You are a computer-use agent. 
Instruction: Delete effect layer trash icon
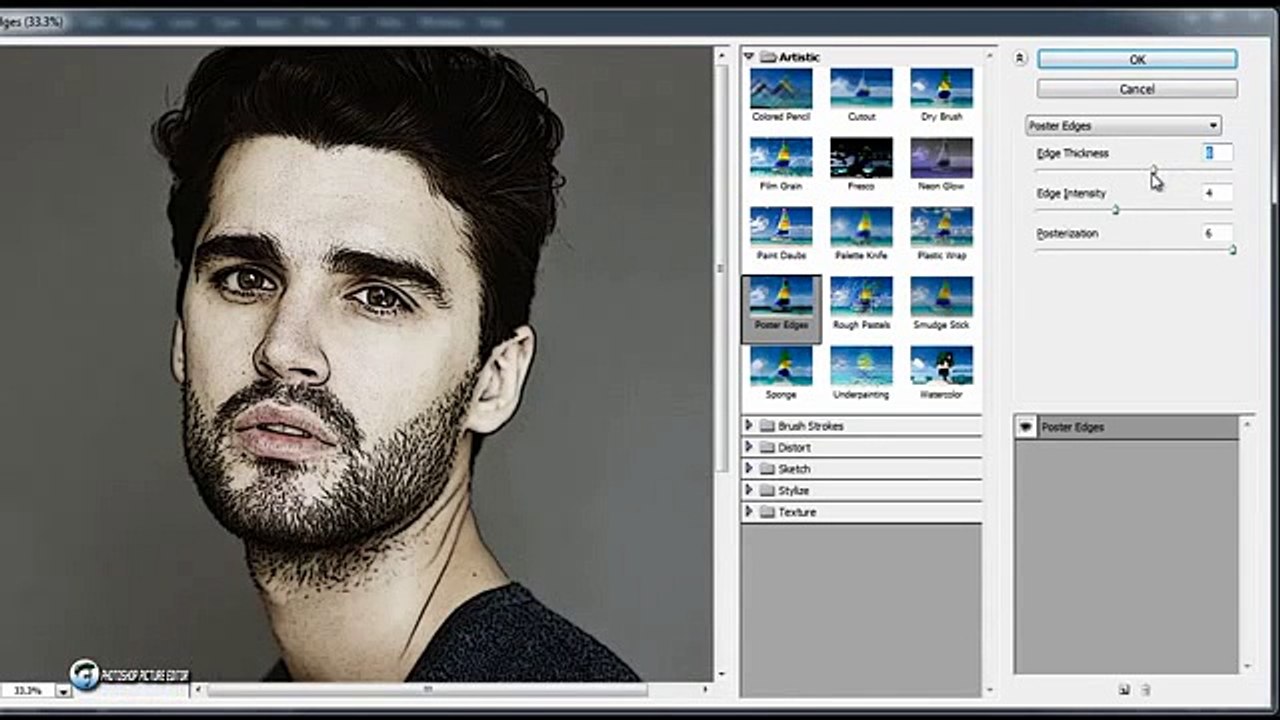pos(1146,689)
